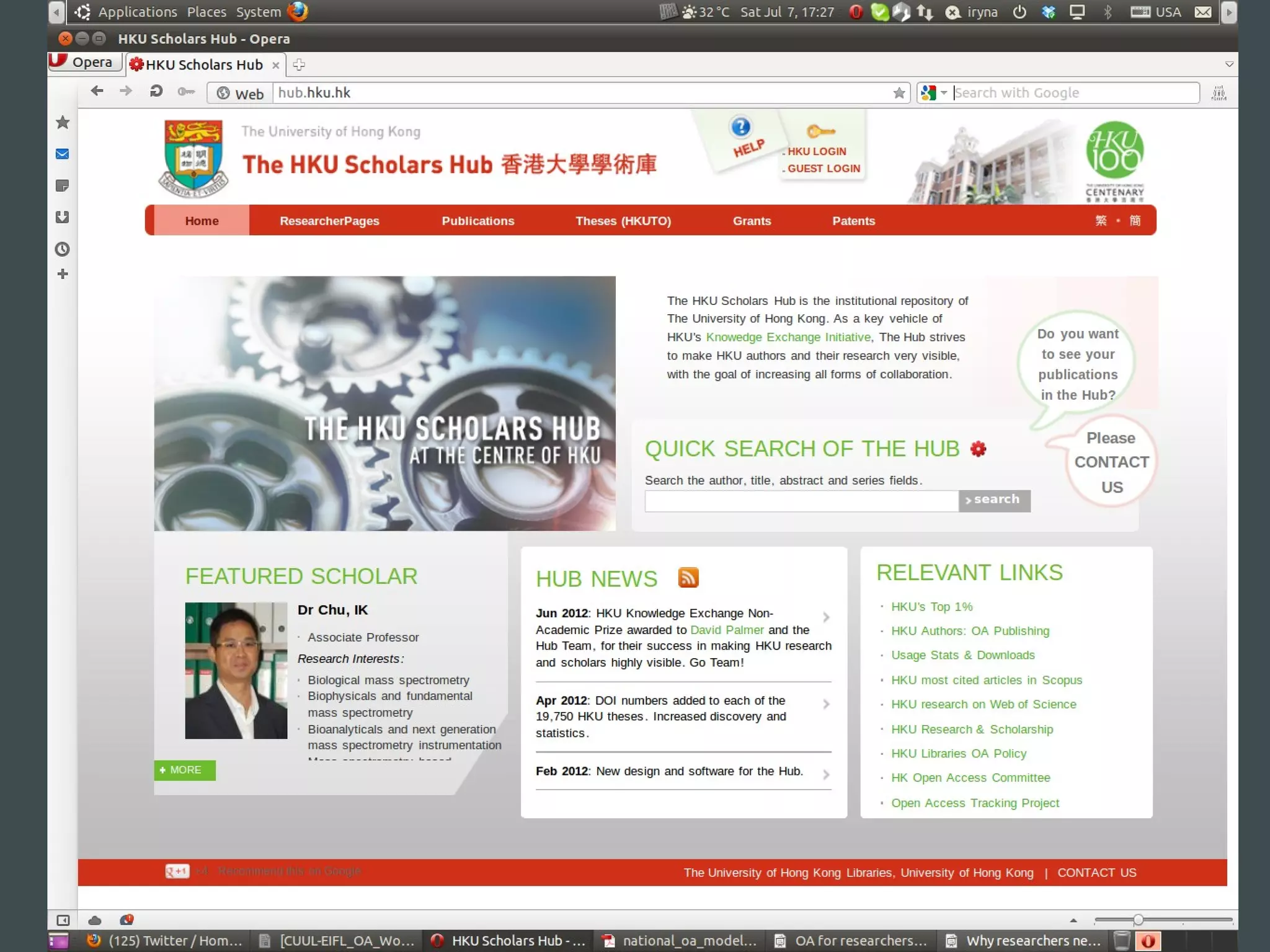The image size is (1270, 952).
Task: Open the notes panel icon
Action: pyautogui.click(x=63, y=185)
